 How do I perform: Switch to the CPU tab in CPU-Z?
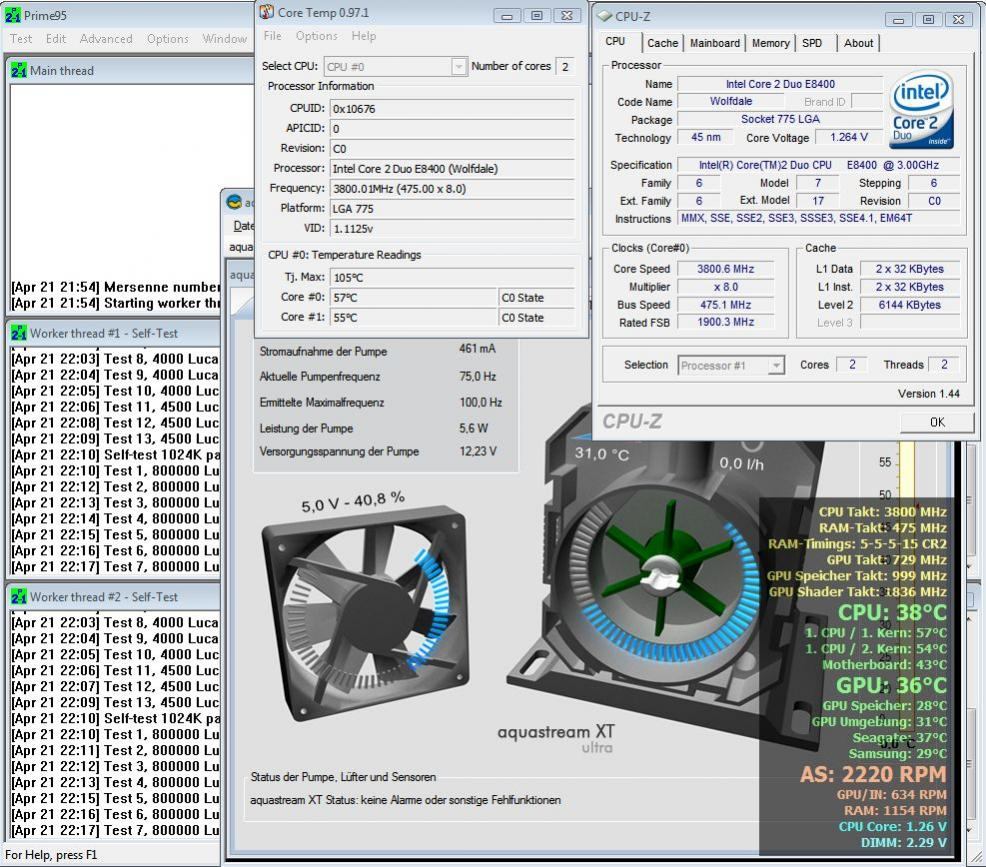click(x=615, y=41)
